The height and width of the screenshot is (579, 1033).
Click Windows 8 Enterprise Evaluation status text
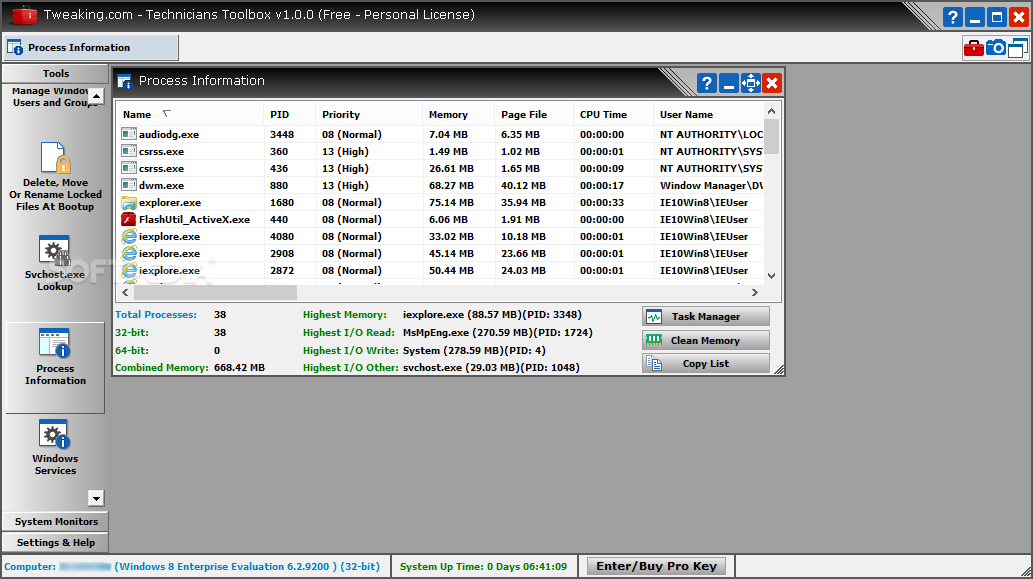point(247,566)
